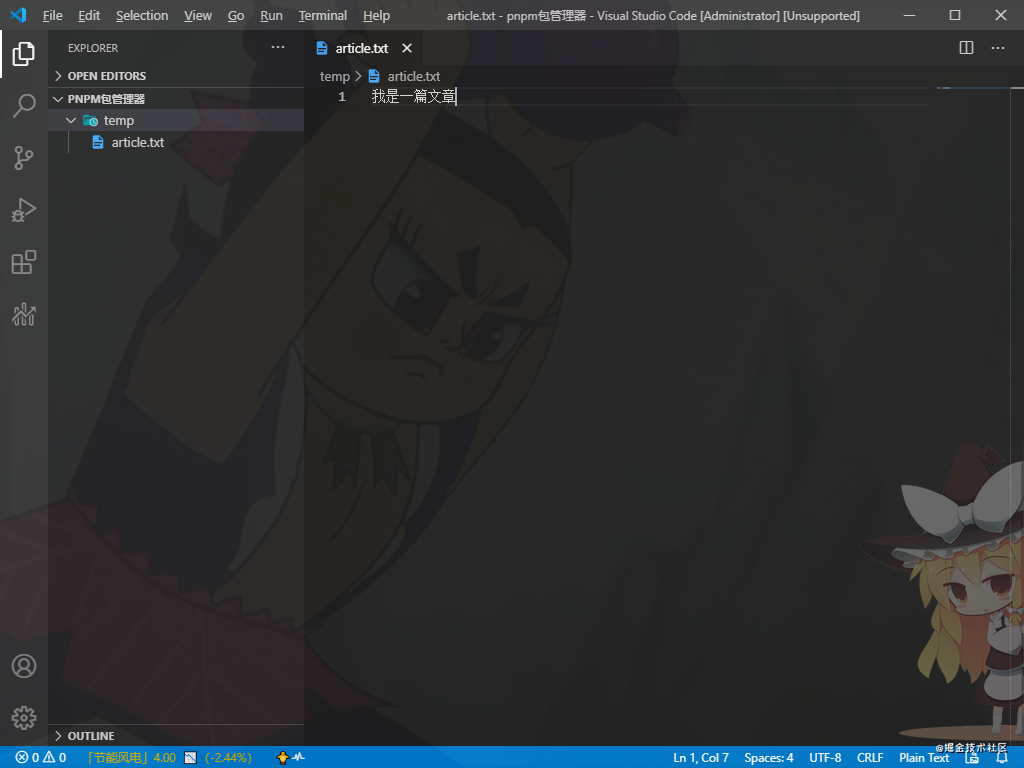This screenshot has height=768, width=1024.
Task: Open the Extensions view
Action: [24, 262]
